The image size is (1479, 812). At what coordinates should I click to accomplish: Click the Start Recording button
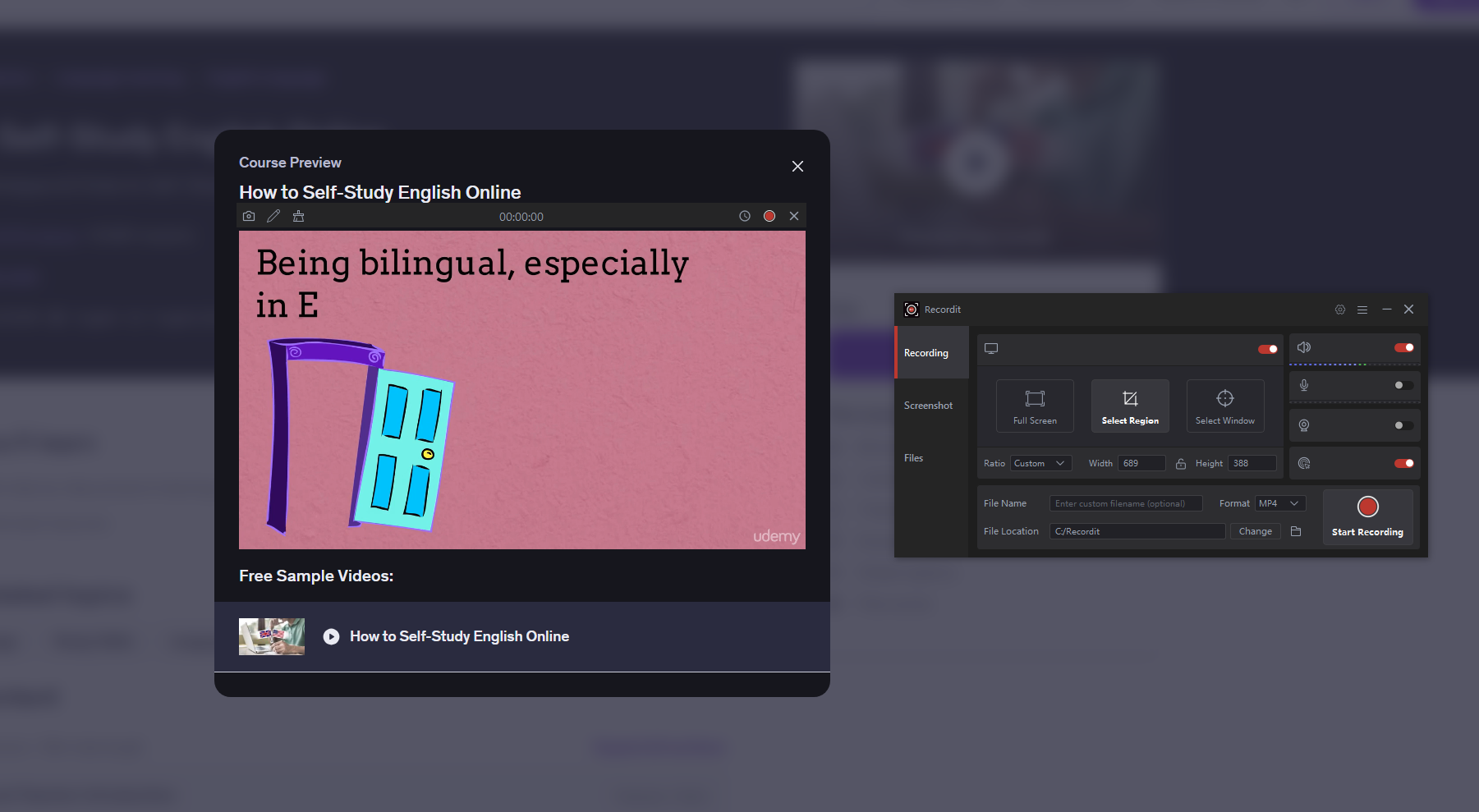[1367, 516]
